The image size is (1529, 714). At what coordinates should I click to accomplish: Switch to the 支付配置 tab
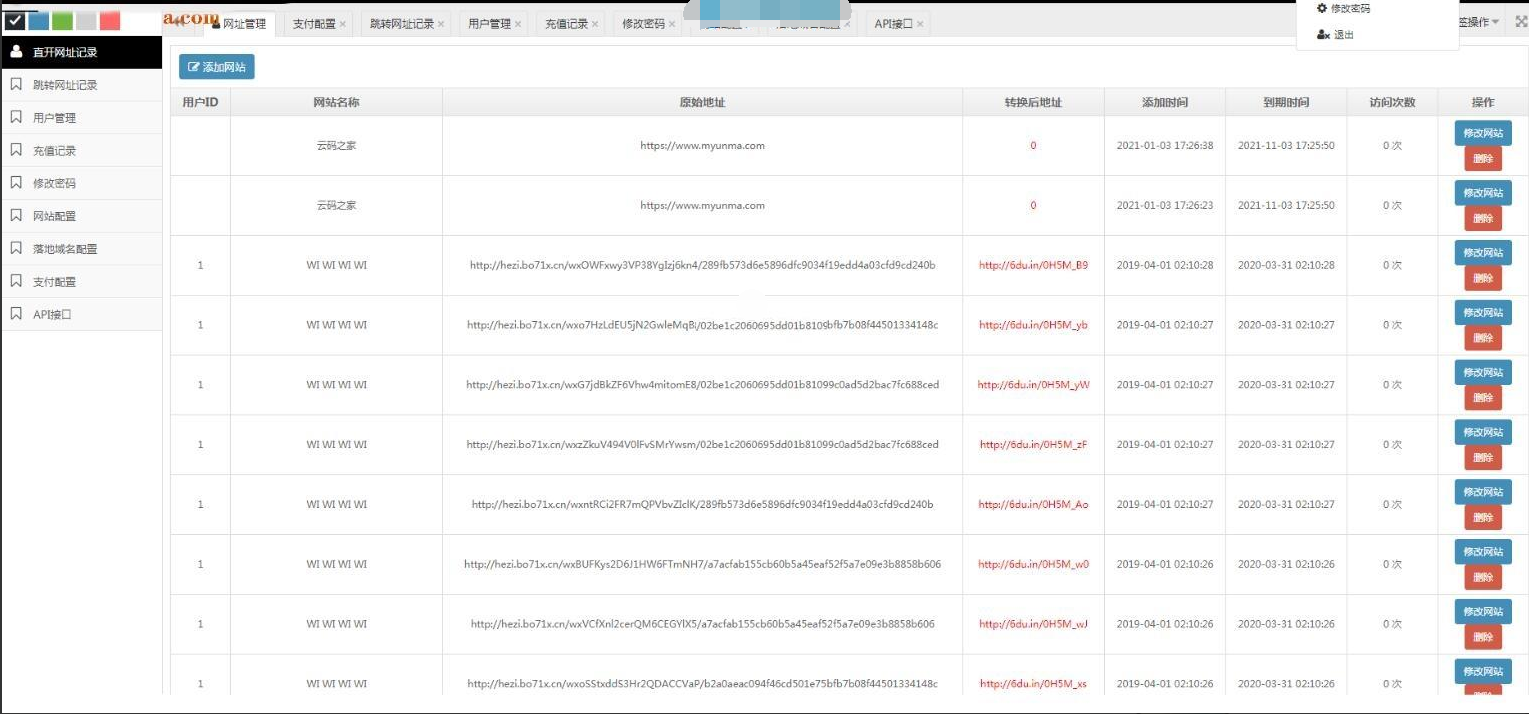(x=315, y=21)
